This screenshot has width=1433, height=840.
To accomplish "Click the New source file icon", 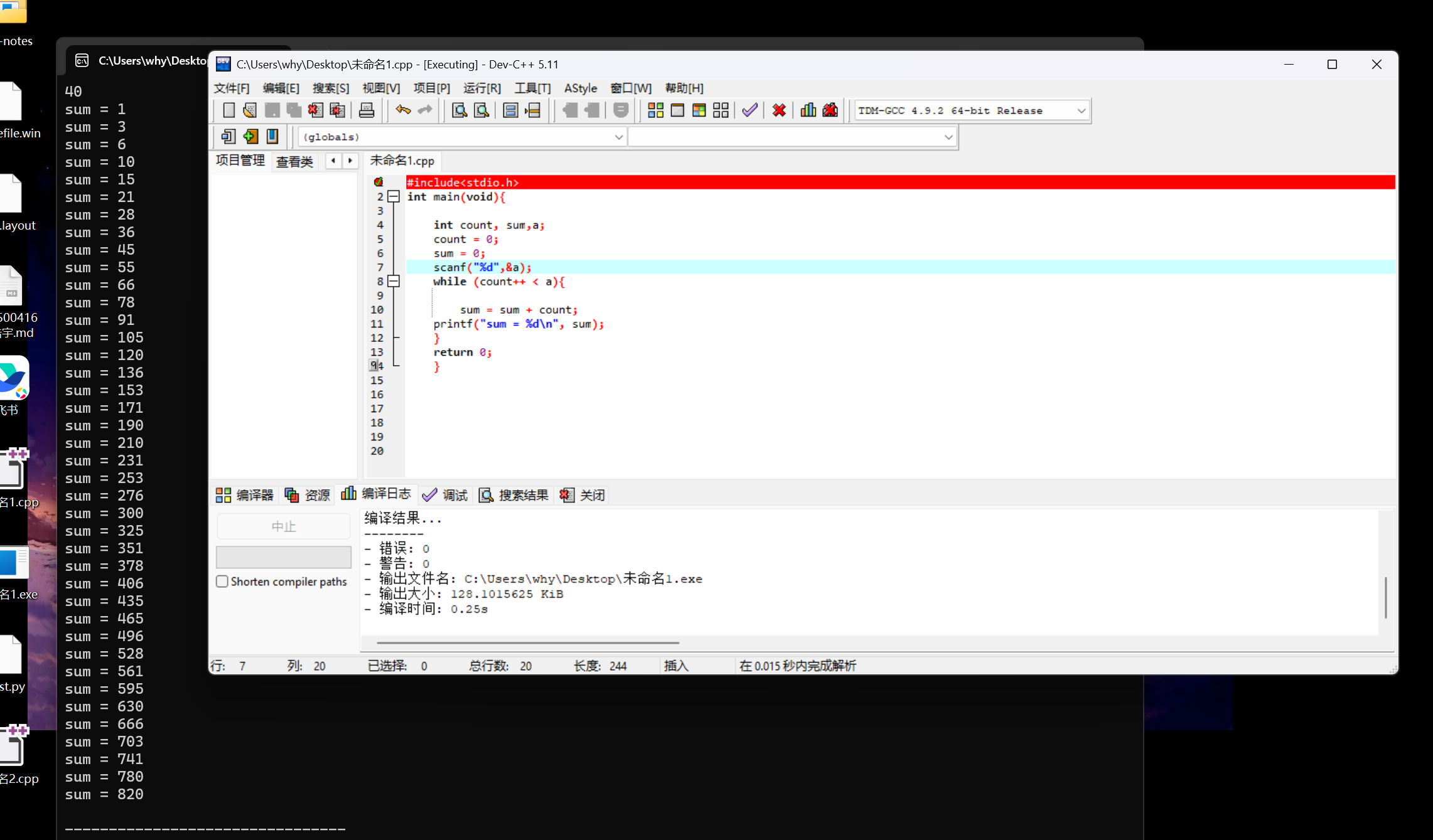I will (x=229, y=110).
